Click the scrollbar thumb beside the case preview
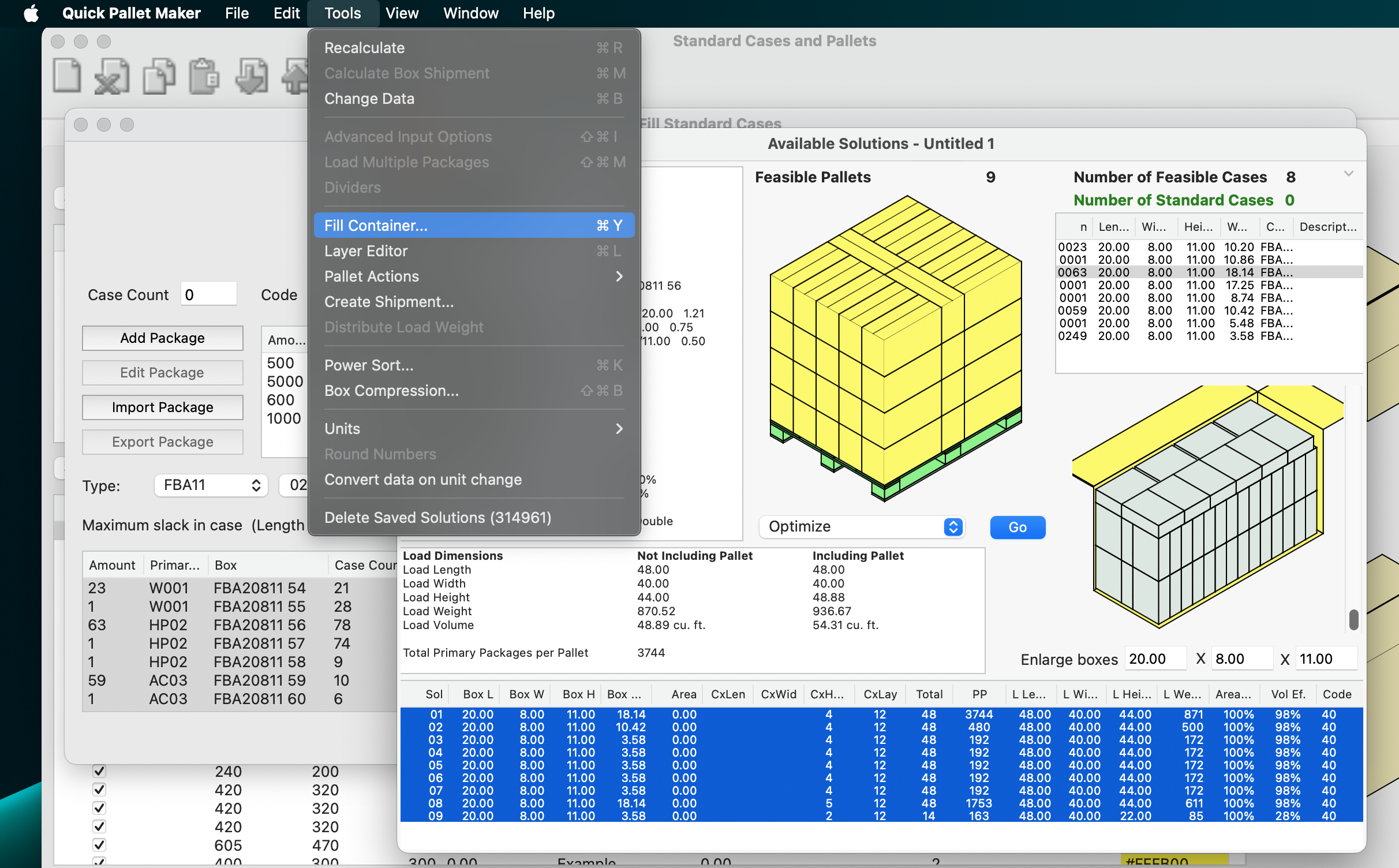Viewport: 1399px width, 868px height. 1354,620
